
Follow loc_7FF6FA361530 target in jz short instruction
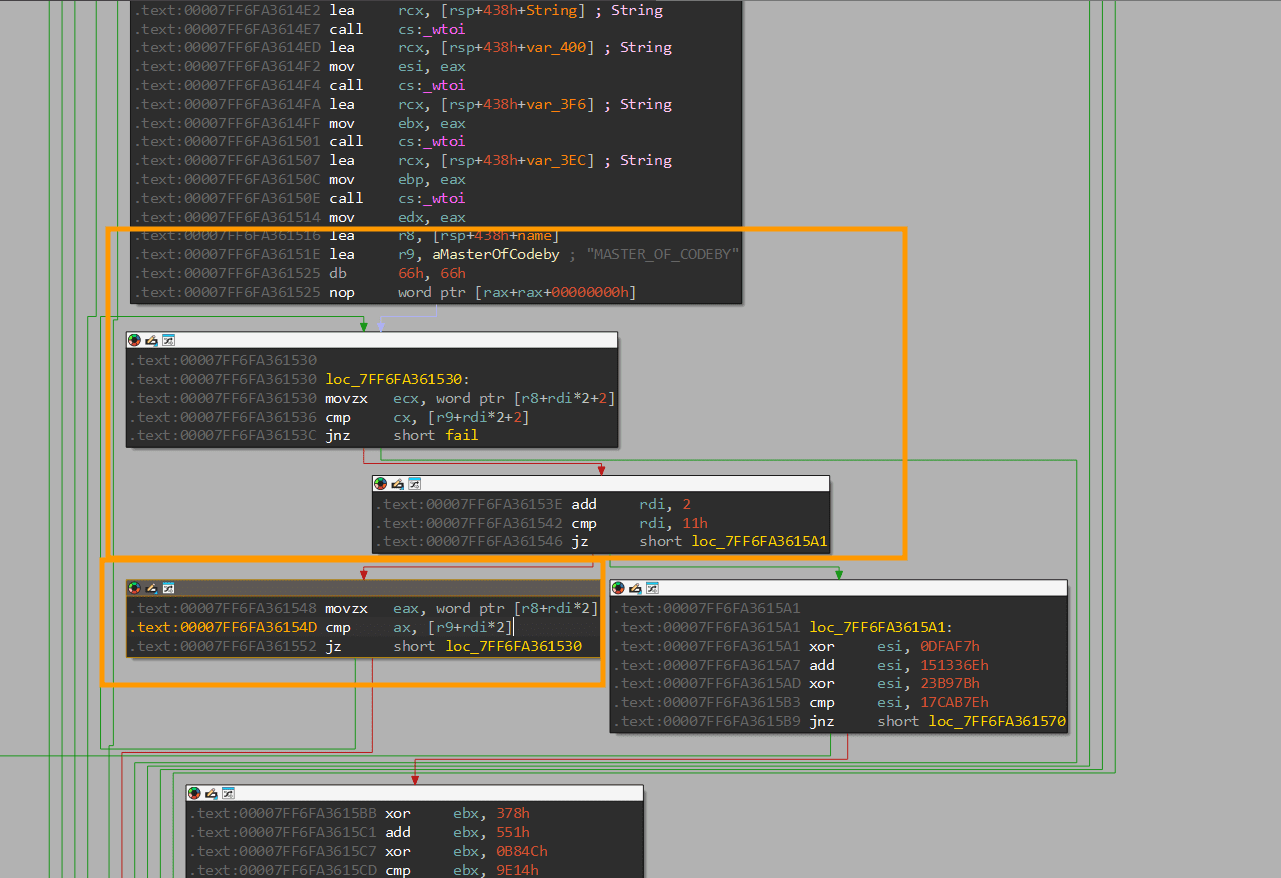pyautogui.click(x=514, y=647)
